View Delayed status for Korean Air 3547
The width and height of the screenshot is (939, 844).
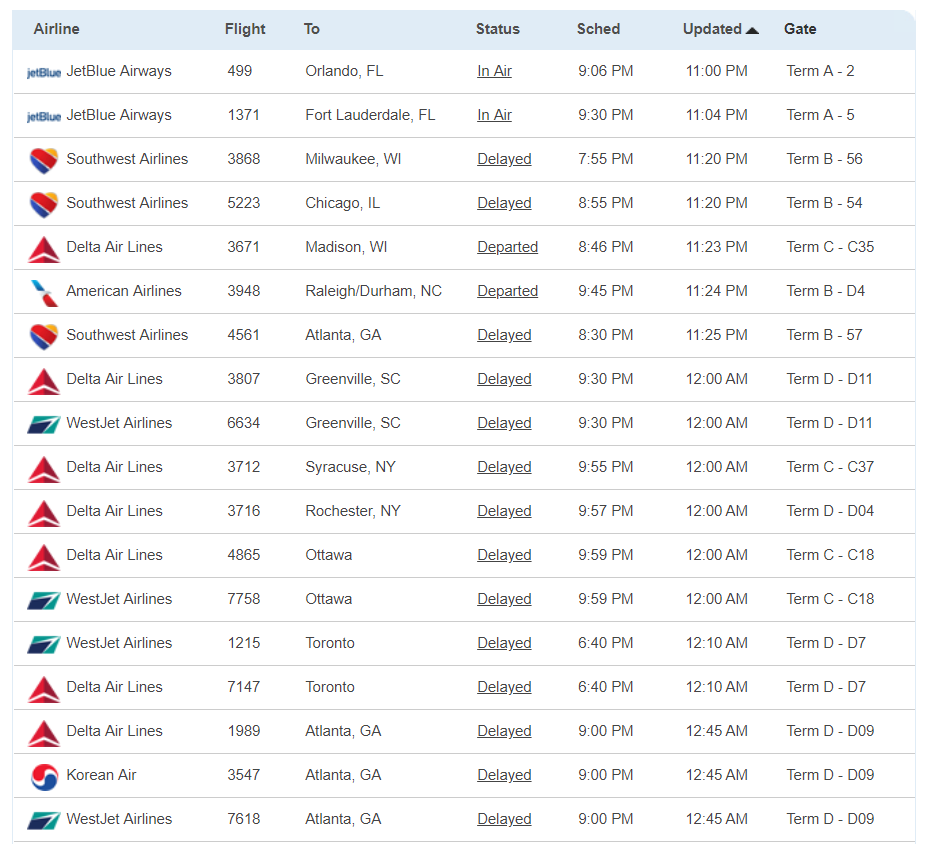tap(504, 776)
